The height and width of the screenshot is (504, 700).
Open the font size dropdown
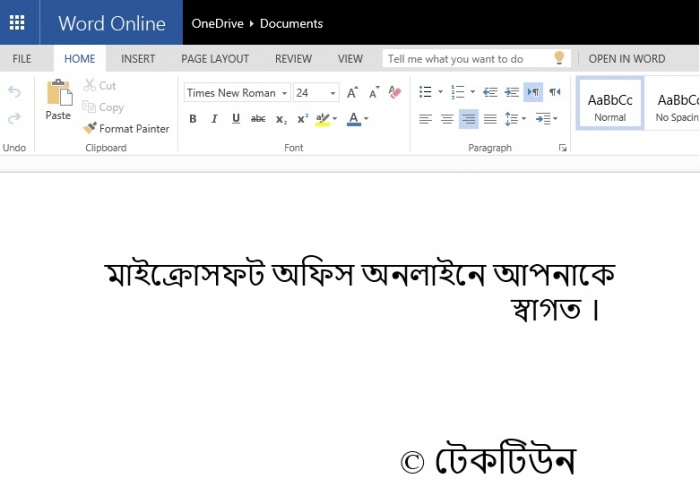(333, 93)
